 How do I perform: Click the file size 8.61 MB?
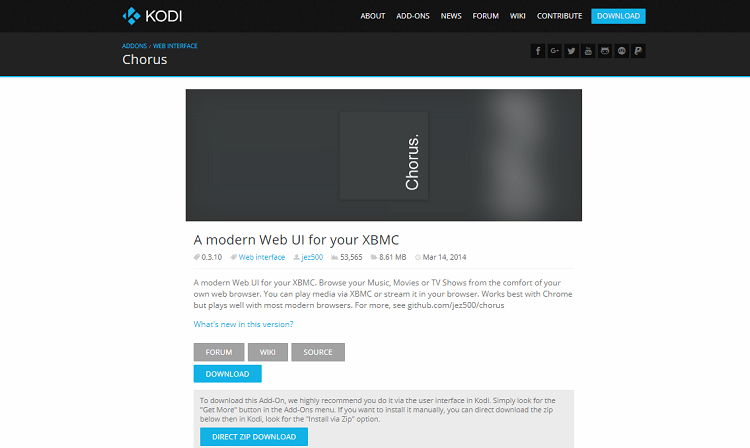(393, 257)
